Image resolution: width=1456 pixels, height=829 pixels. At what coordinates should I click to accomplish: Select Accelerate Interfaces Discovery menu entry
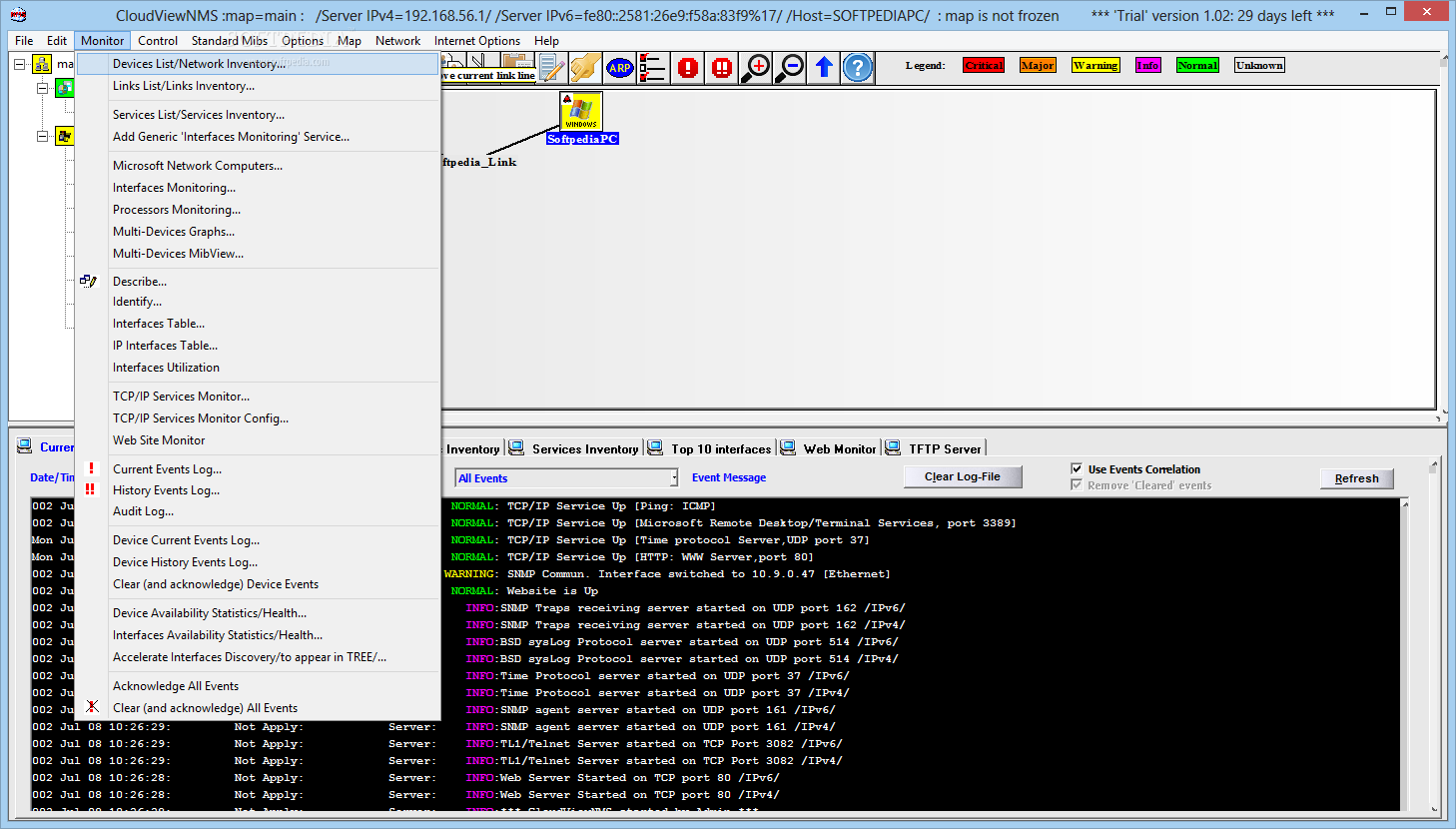pos(258,657)
